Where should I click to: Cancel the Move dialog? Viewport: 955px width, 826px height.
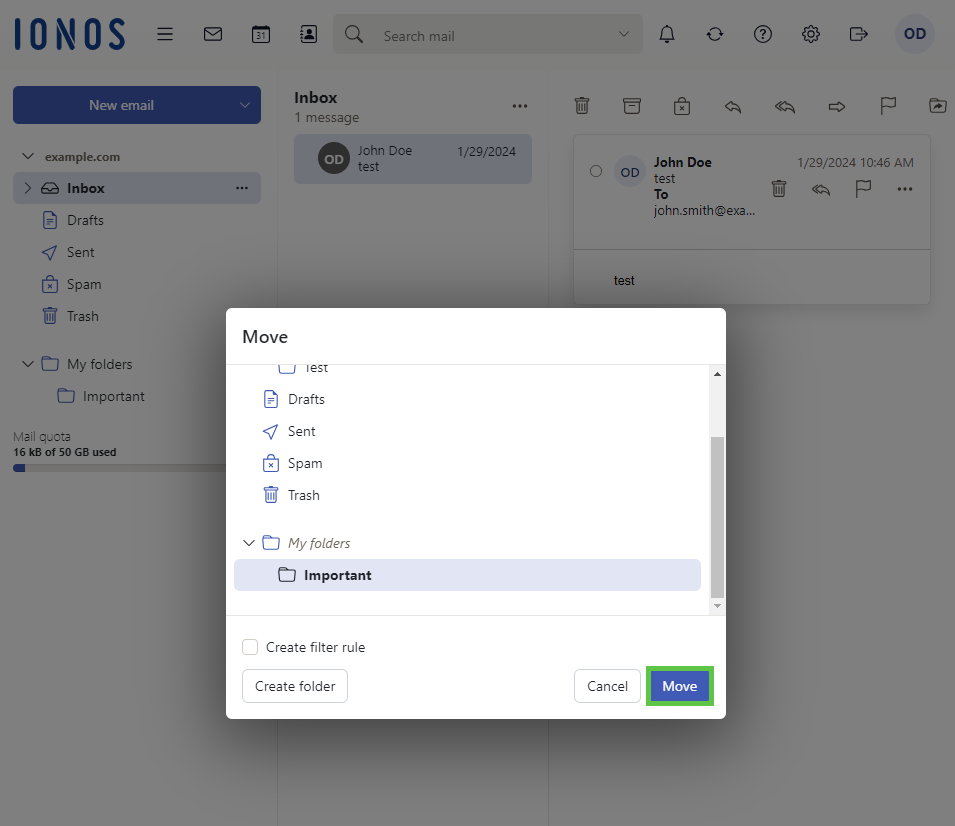tap(607, 686)
